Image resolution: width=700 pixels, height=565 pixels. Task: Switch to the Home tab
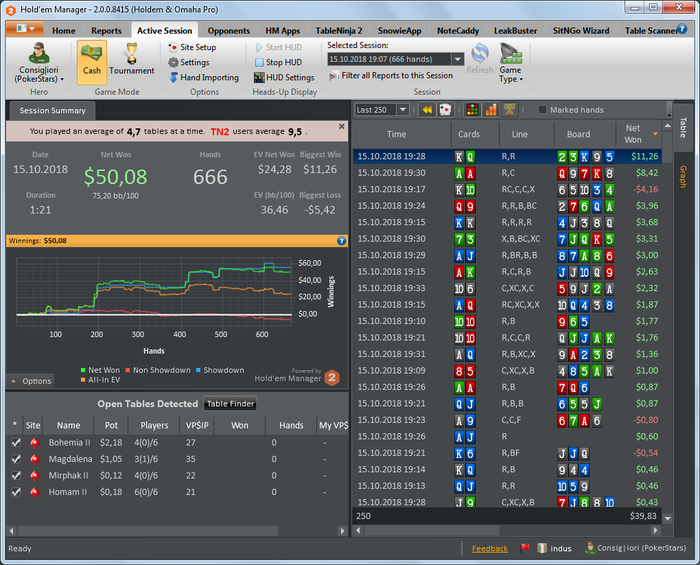tap(63, 30)
